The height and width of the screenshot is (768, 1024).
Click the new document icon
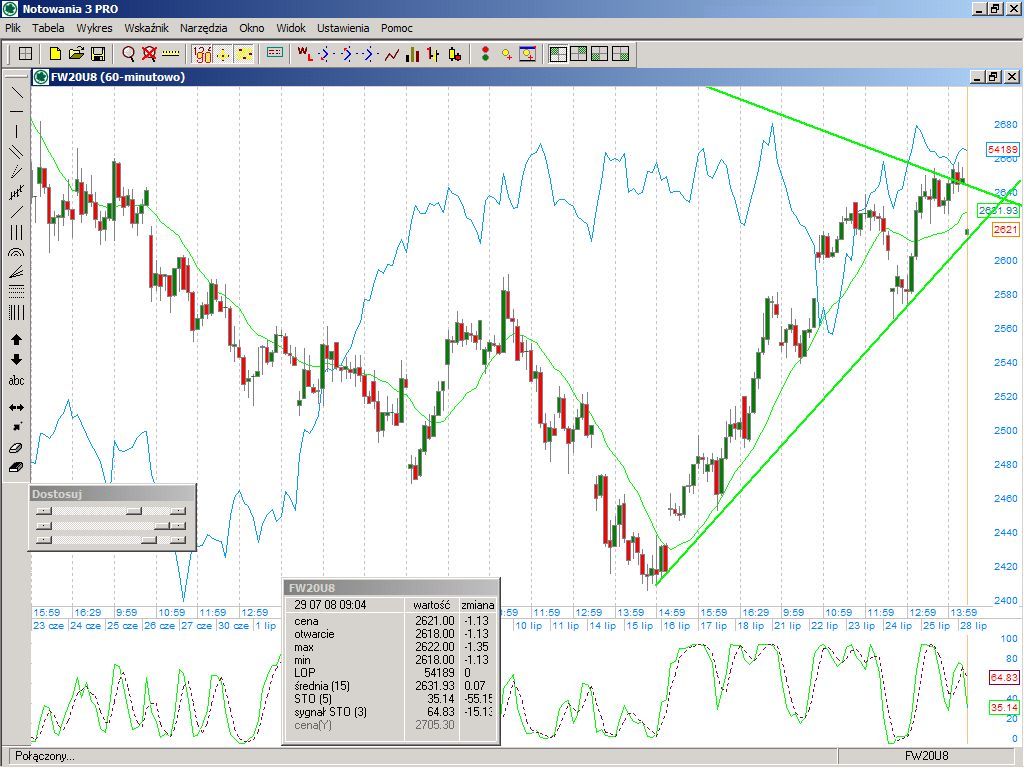click(56, 54)
